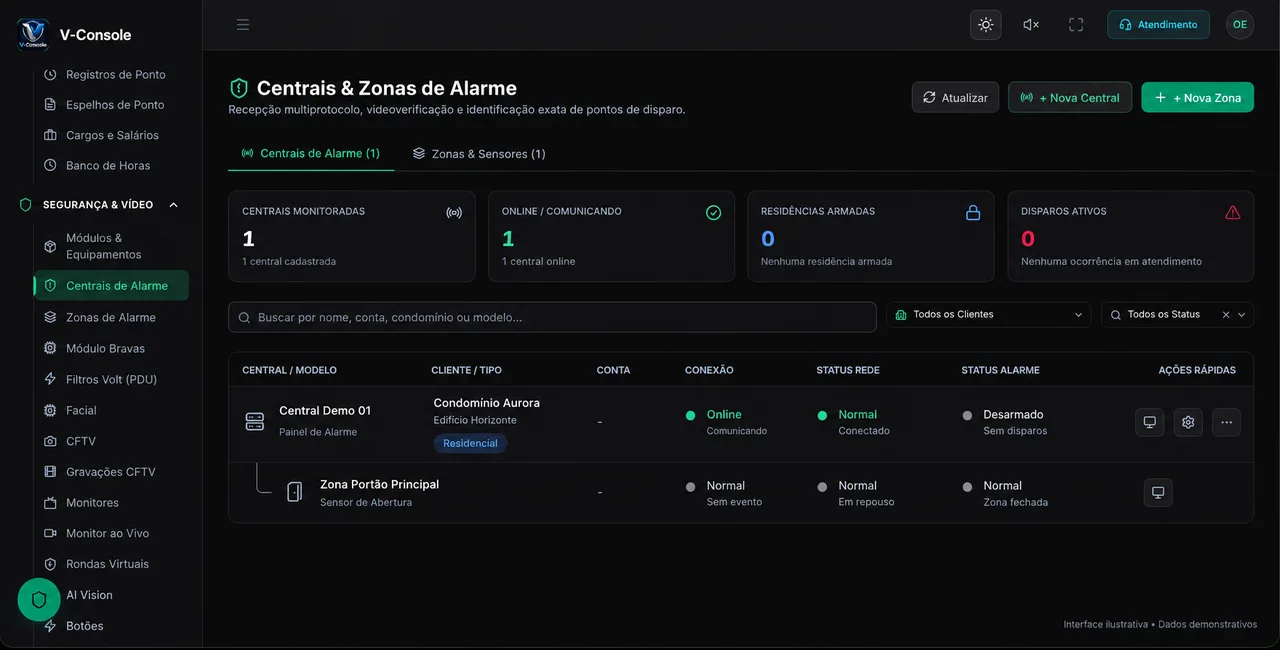Enter fullscreen with the expand icon

(x=1076, y=25)
